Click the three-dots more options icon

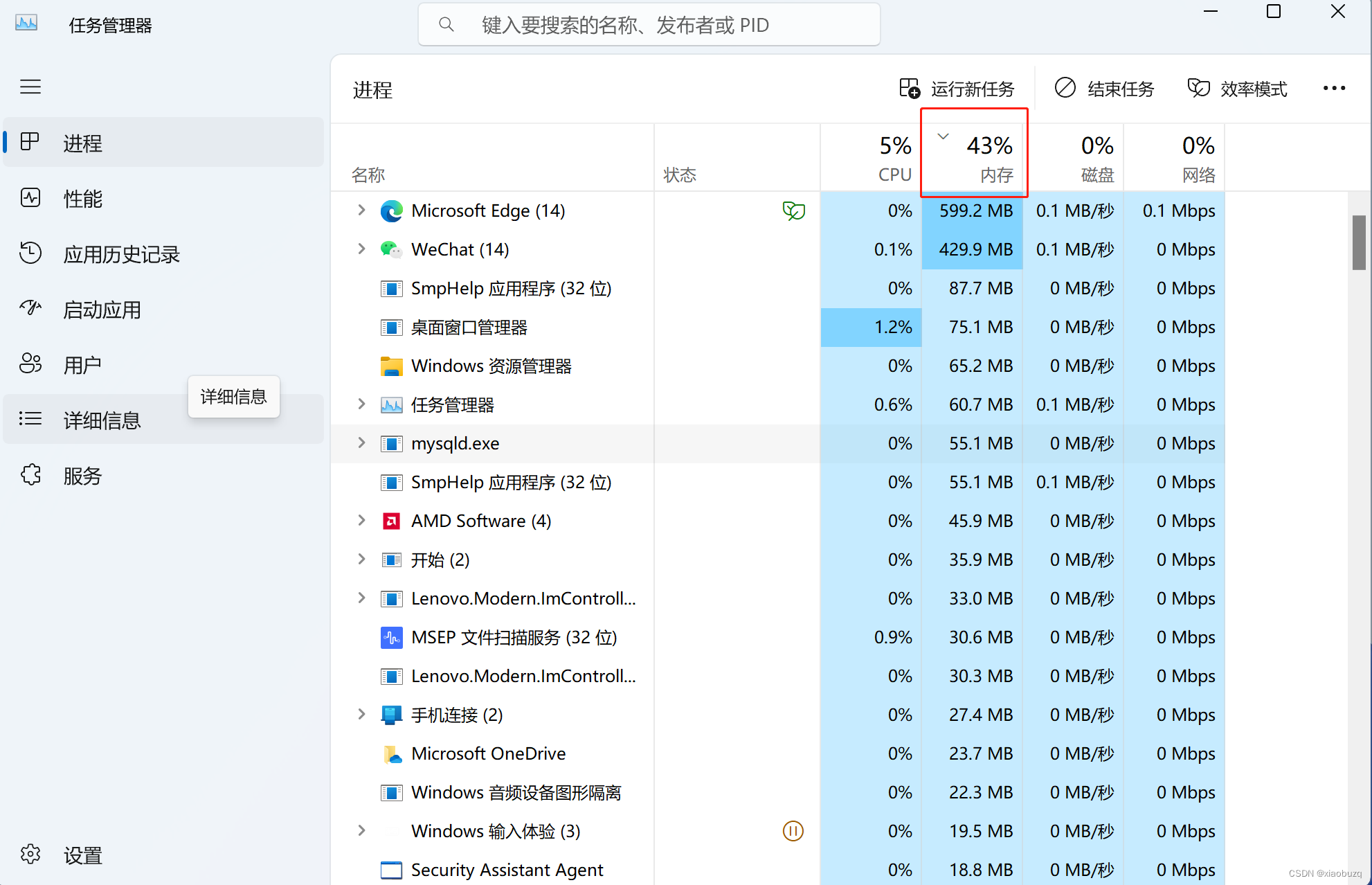pyautogui.click(x=1334, y=89)
